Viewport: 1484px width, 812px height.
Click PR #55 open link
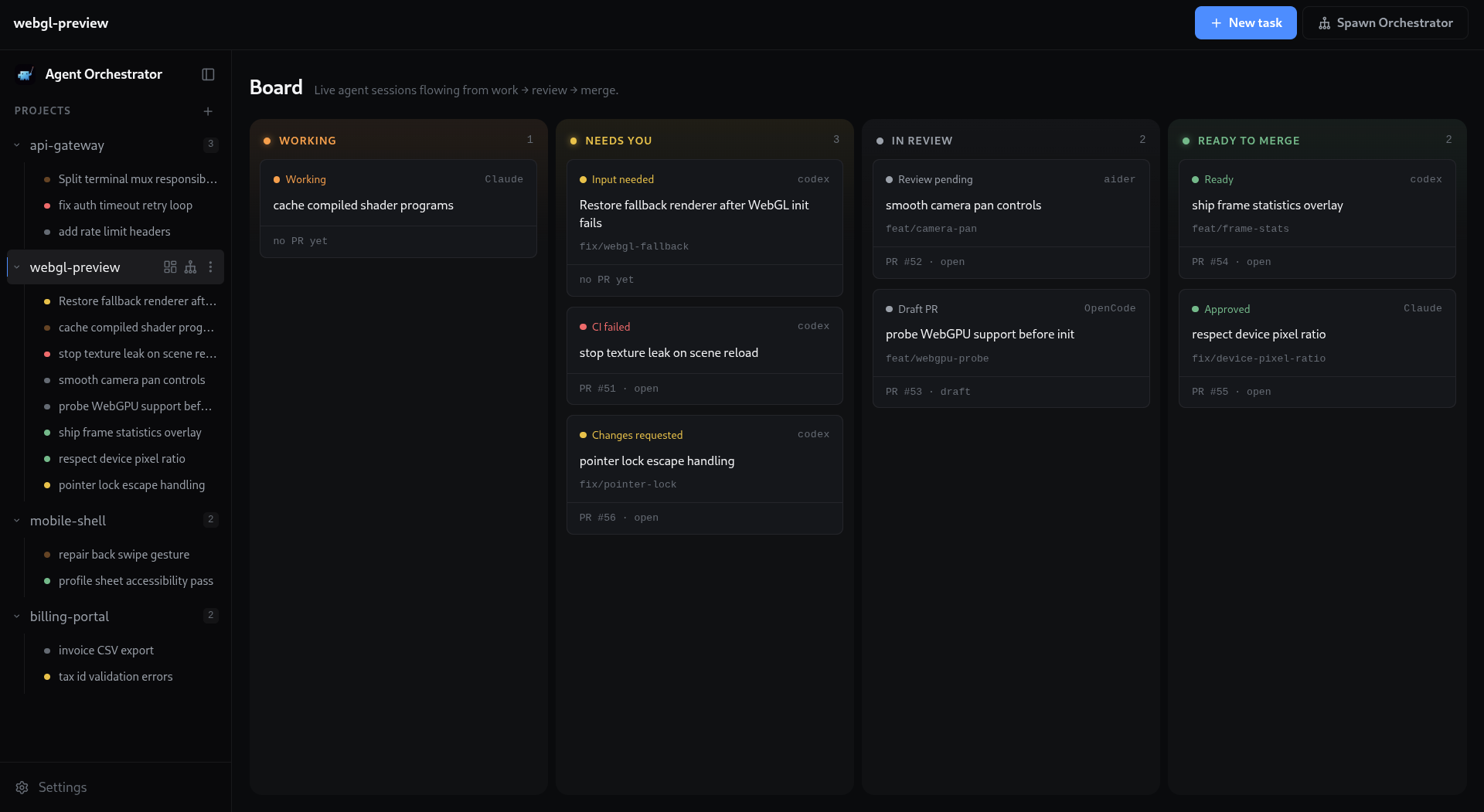pos(1231,392)
